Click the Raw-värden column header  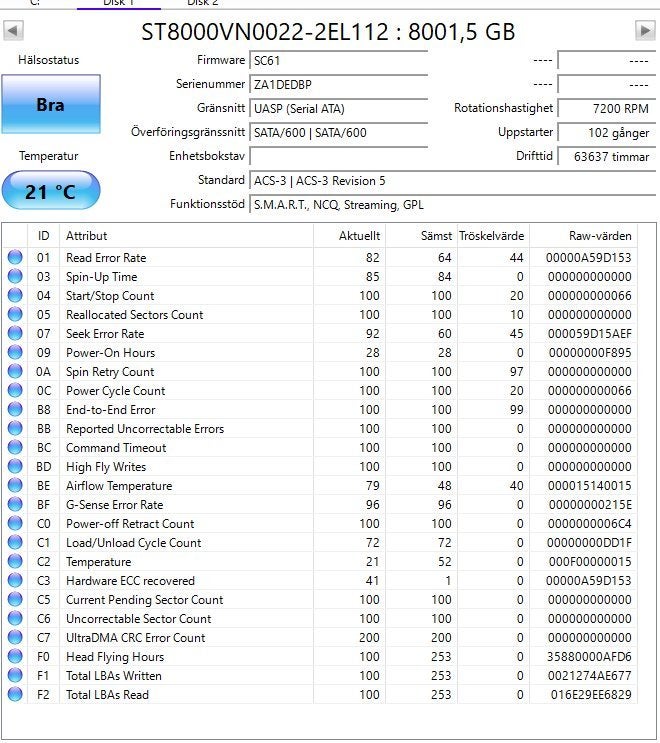[584, 236]
